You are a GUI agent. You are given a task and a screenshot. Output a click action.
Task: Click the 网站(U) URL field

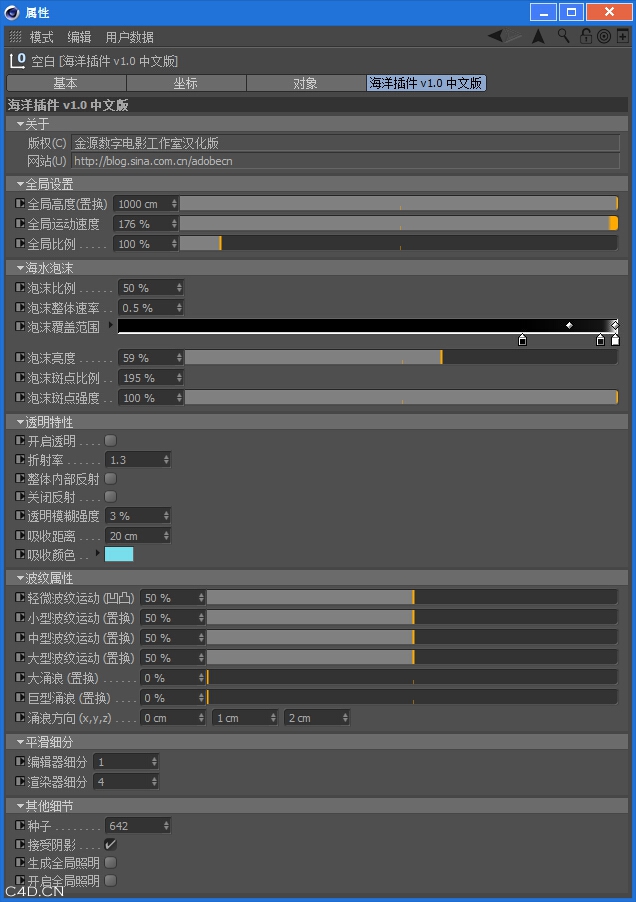pyautogui.click(x=346, y=160)
